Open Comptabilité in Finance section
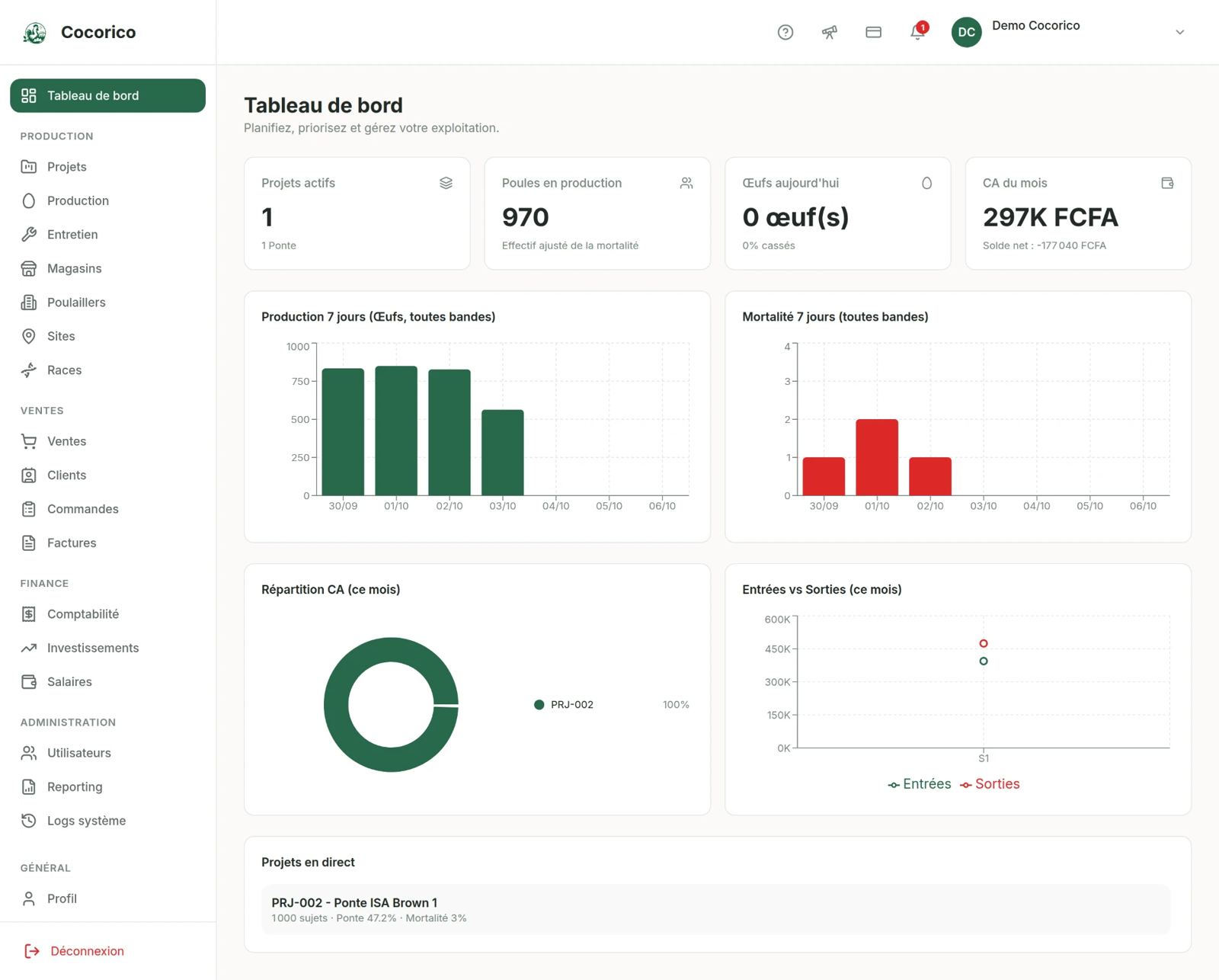Viewport: 1219px width, 980px height. pos(107,614)
